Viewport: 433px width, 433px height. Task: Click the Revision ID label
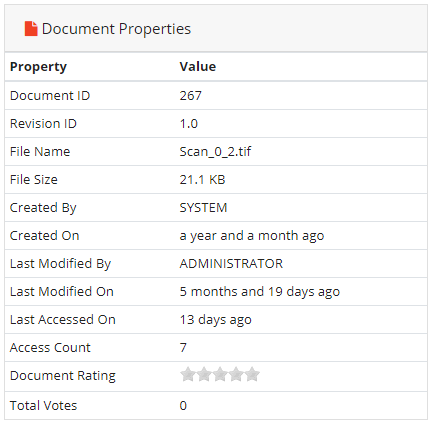point(43,124)
